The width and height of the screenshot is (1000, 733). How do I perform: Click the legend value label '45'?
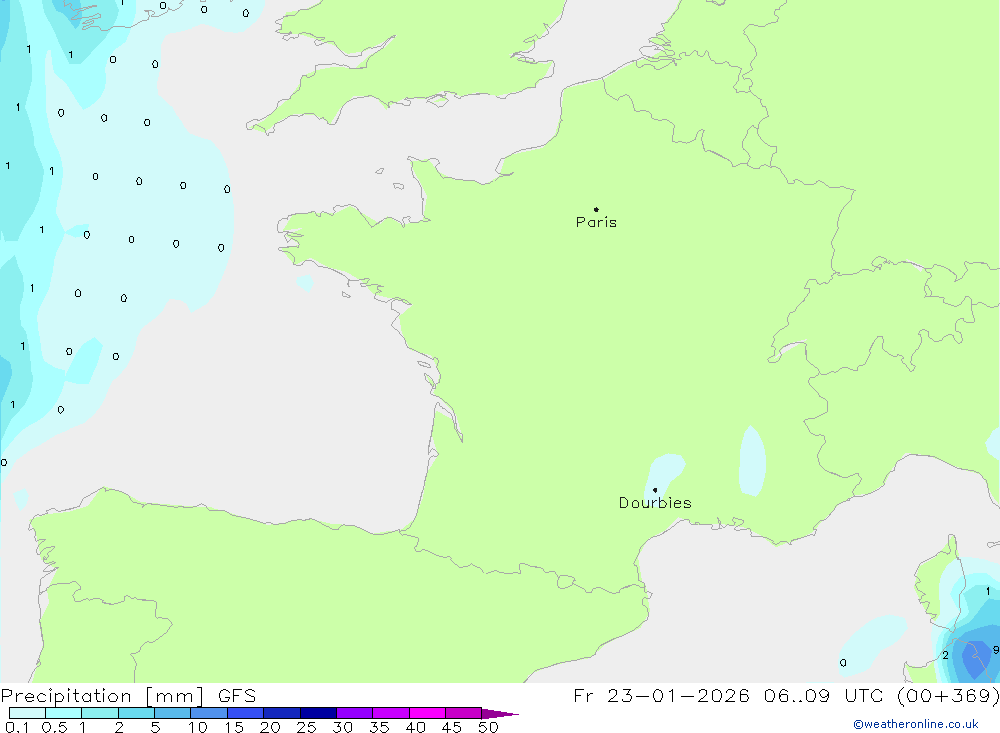click(452, 727)
